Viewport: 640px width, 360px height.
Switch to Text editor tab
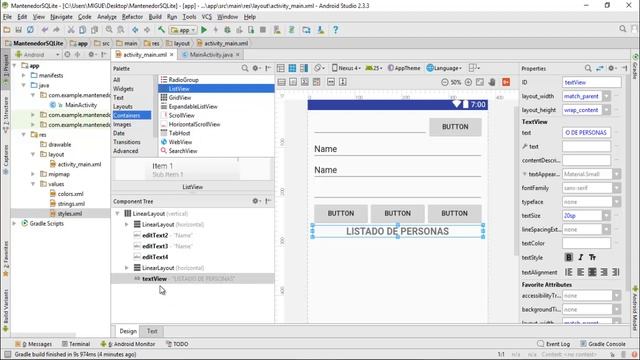(152, 331)
